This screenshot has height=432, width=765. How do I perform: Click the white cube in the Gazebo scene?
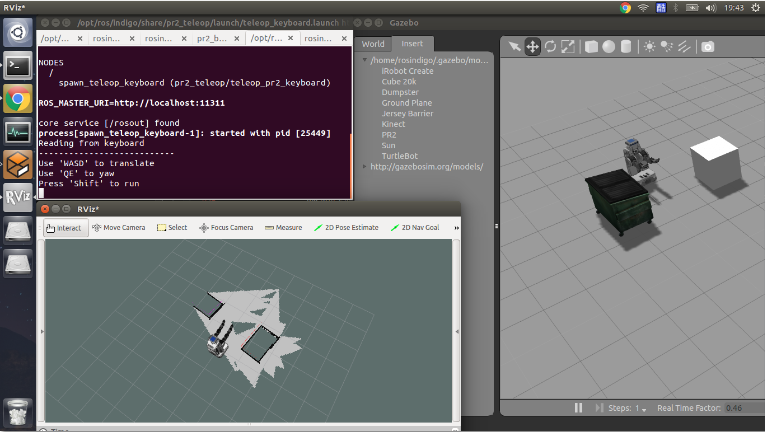[x=715, y=162]
